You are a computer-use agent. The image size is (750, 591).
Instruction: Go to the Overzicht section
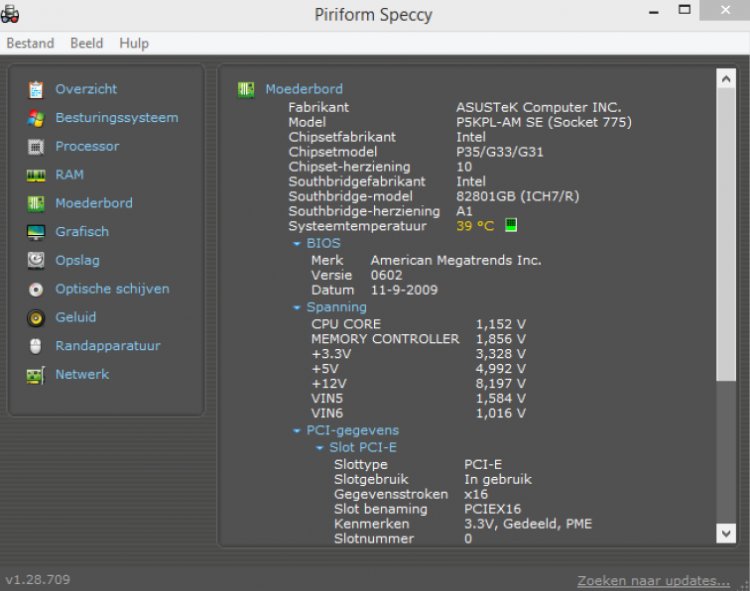[x=86, y=89]
